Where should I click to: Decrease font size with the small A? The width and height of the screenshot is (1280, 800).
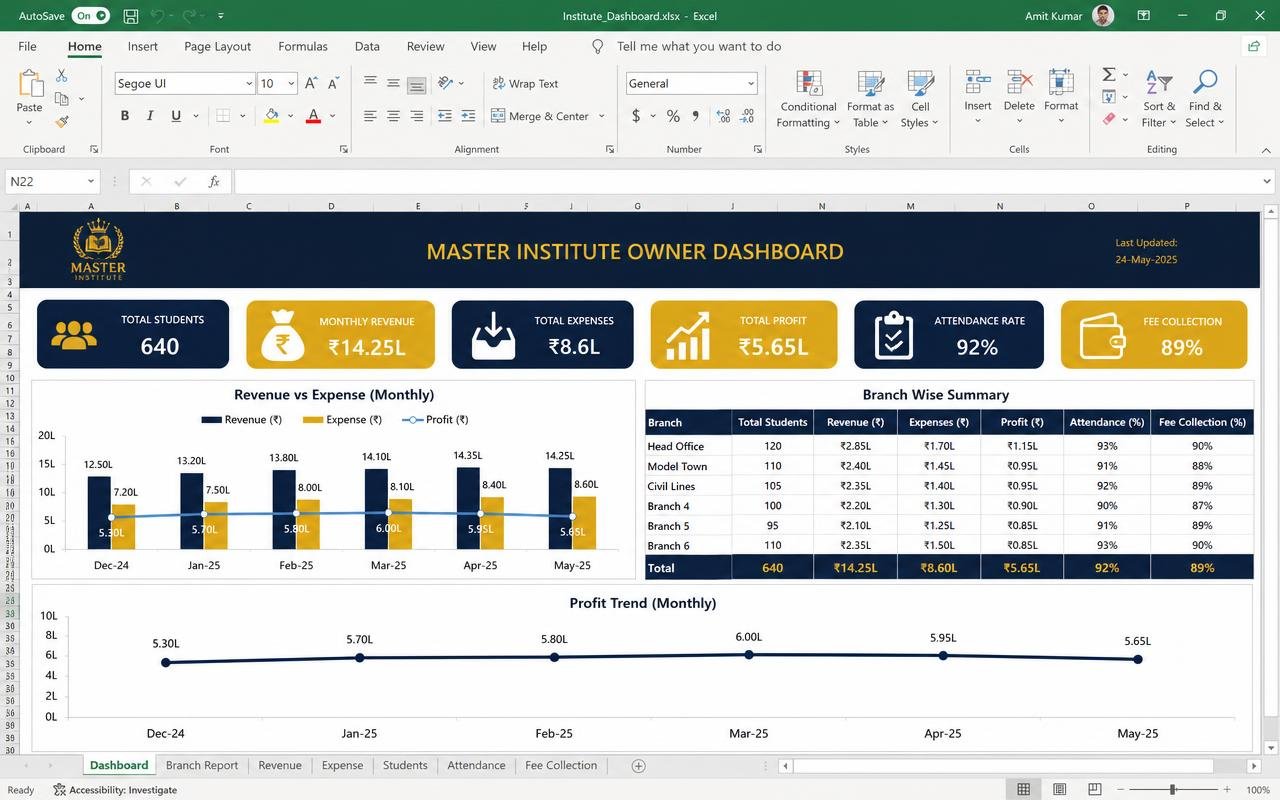pos(334,84)
